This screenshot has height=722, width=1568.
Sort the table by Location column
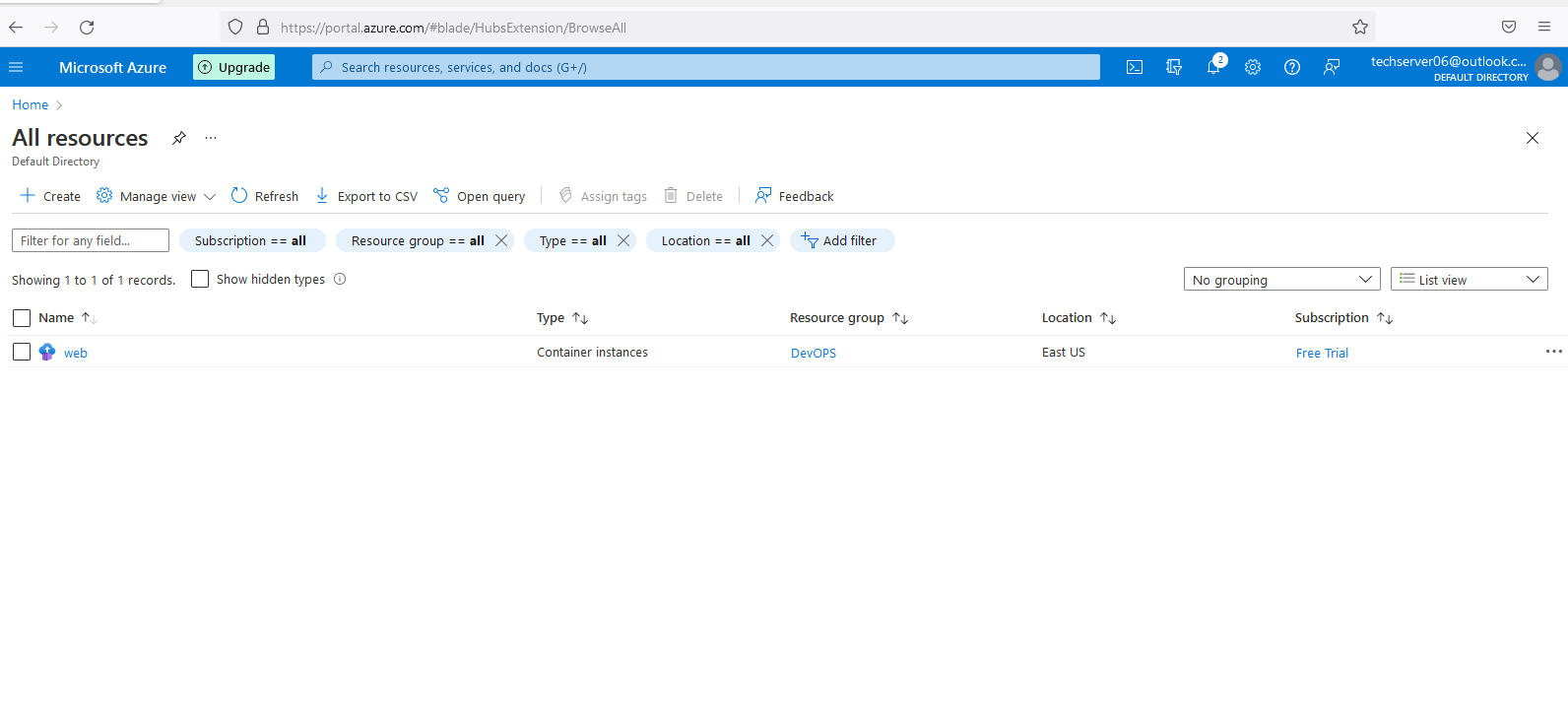click(1079, 318)
